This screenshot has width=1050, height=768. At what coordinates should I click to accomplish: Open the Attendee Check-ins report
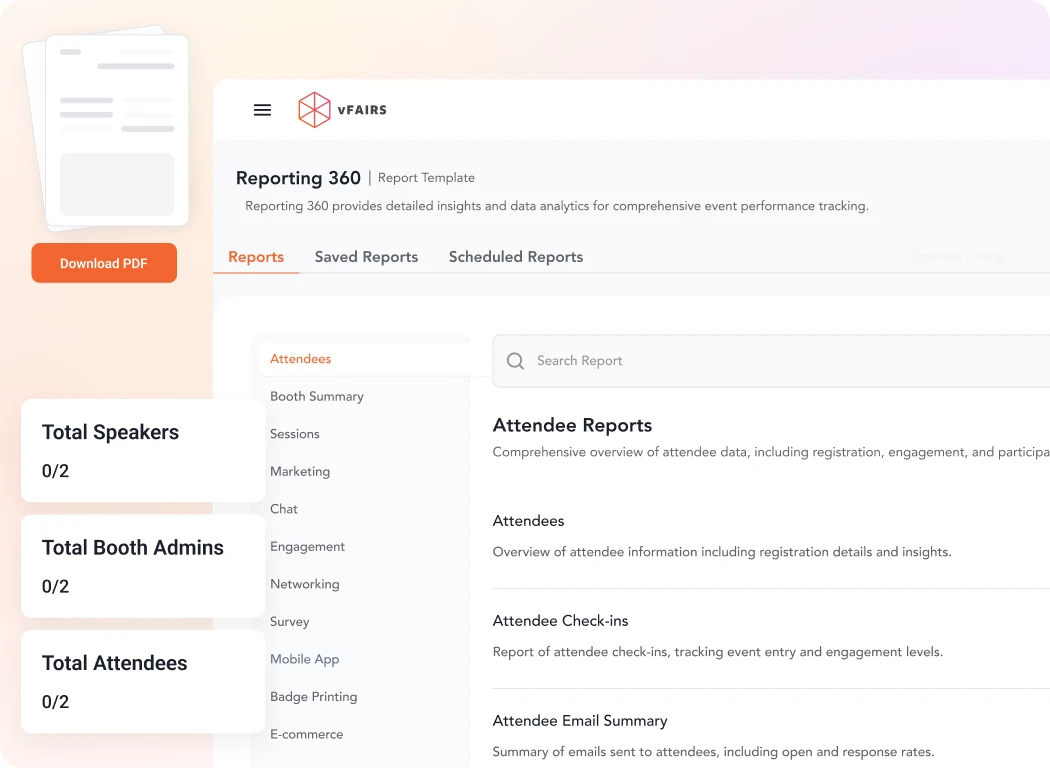(x=560, y=621)
